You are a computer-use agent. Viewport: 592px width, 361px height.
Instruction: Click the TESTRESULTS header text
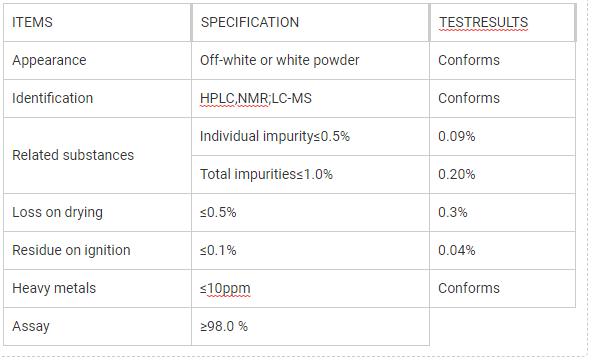tap(483, 22)
